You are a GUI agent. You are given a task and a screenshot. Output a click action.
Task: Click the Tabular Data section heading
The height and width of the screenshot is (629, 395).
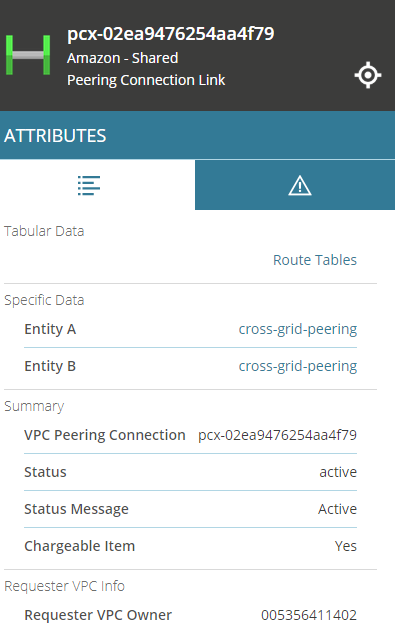(44, 231)
